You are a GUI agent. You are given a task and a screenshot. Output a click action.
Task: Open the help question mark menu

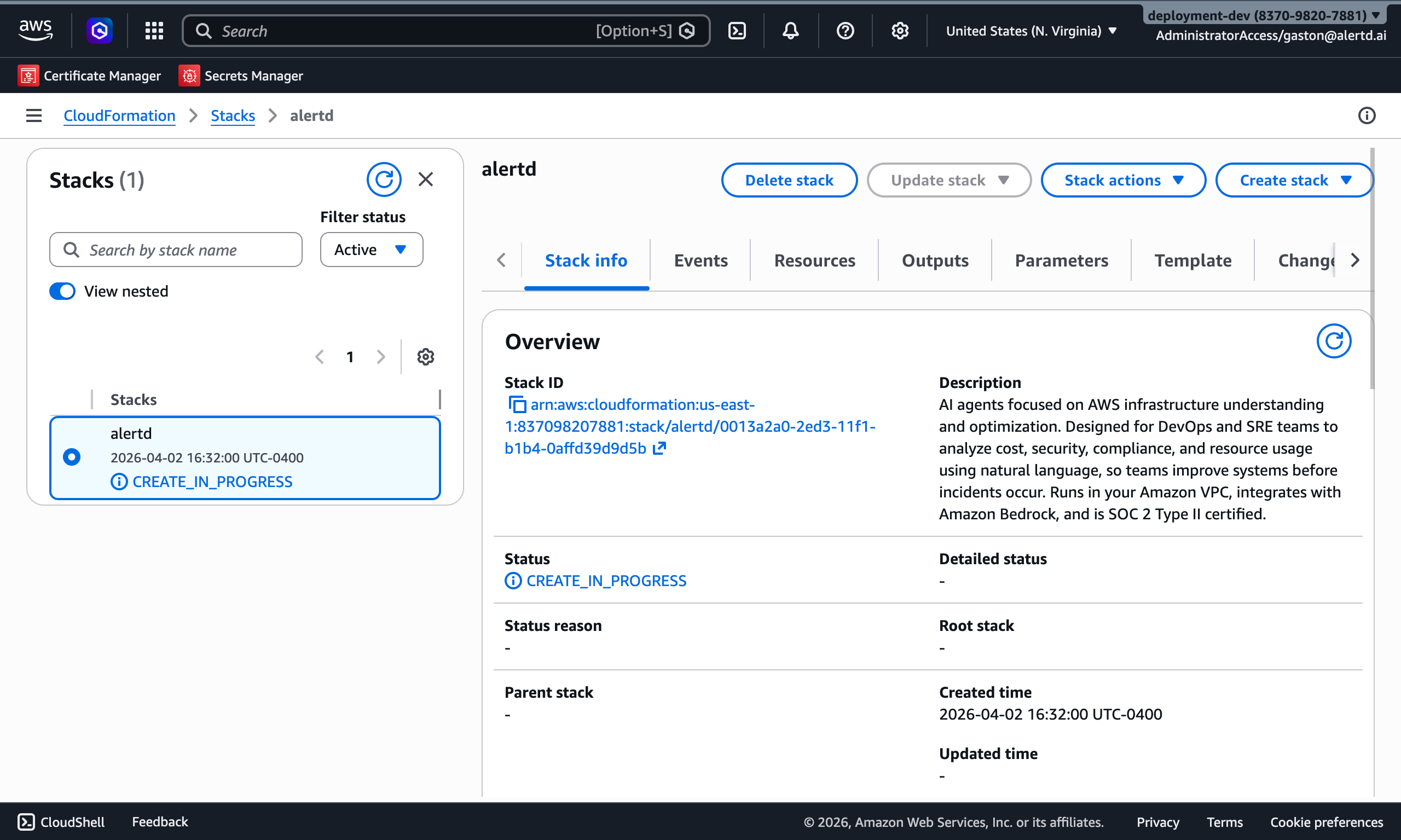pyautogui.click(x=845, y=31)
